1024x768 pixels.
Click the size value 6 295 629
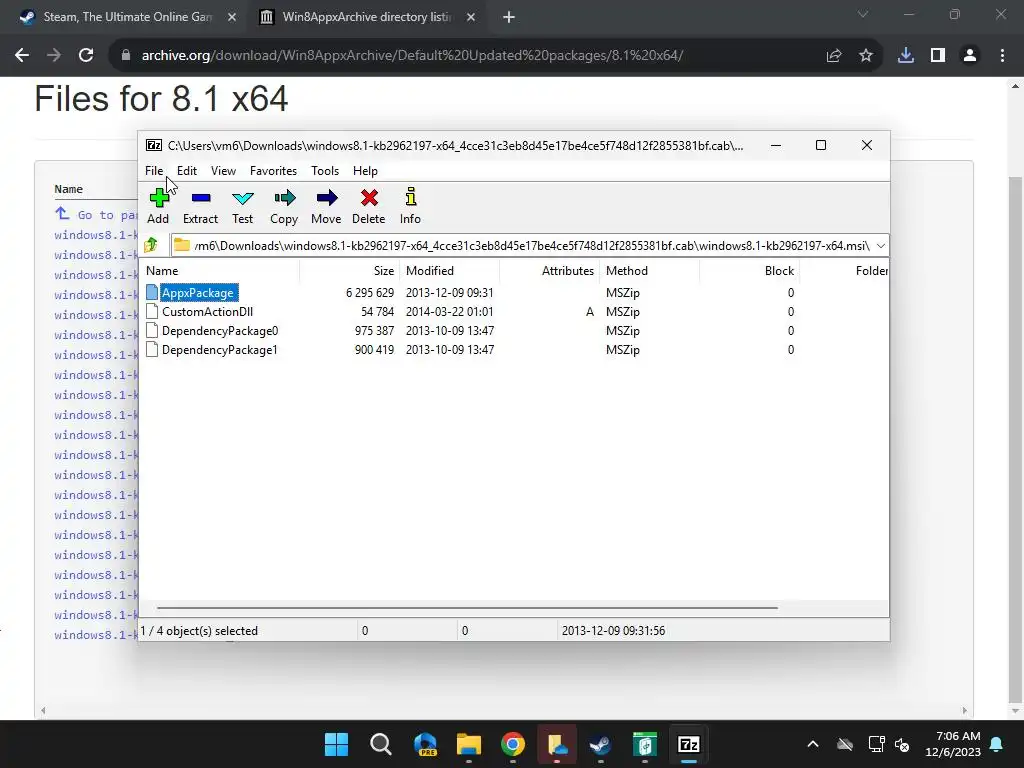coord(370,293)
